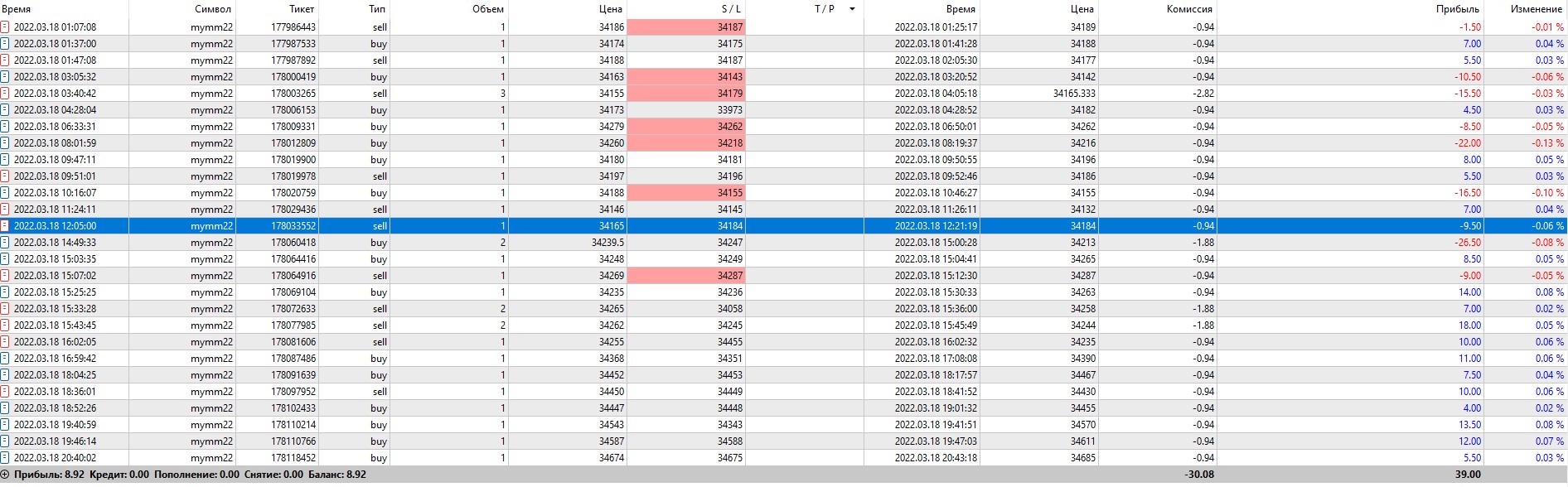Click the profit value -22.00
The width and height of the screenshot is (1568, 487).
tap(1469, 143)
